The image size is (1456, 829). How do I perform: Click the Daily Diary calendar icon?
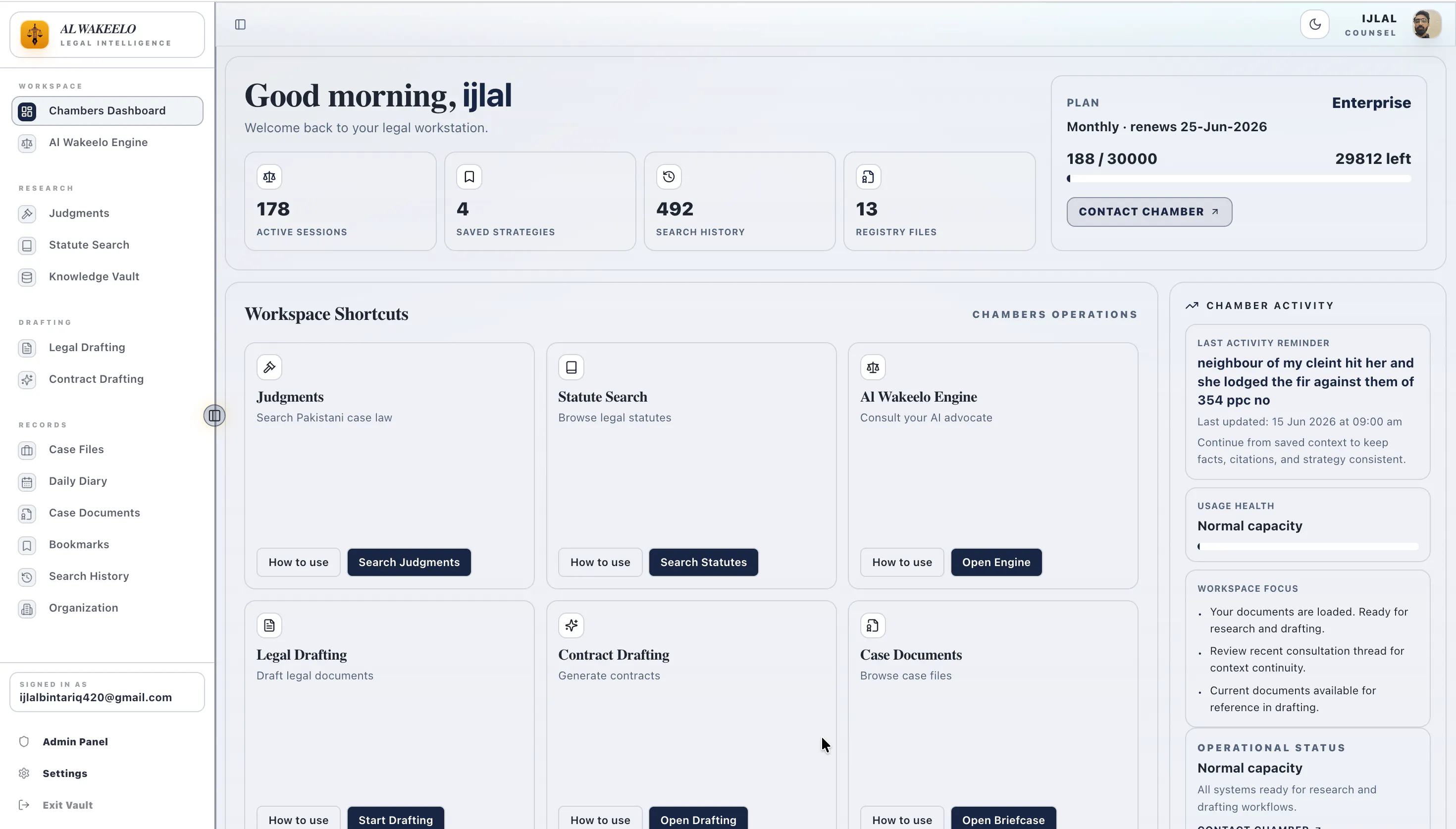(27, 482)
